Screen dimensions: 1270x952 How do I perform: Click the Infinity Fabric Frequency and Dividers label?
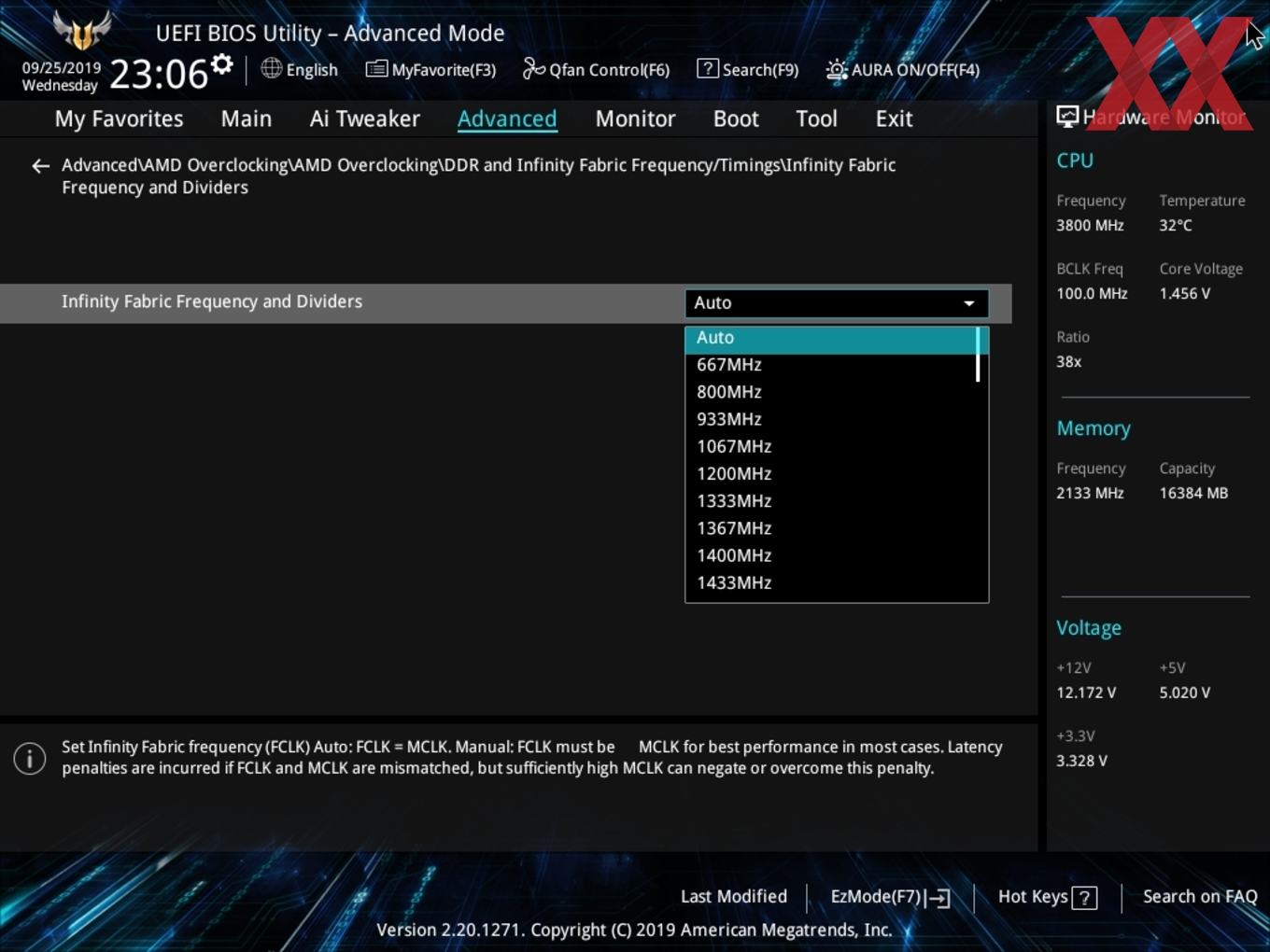pyautogui.click(x=212, y=302)
